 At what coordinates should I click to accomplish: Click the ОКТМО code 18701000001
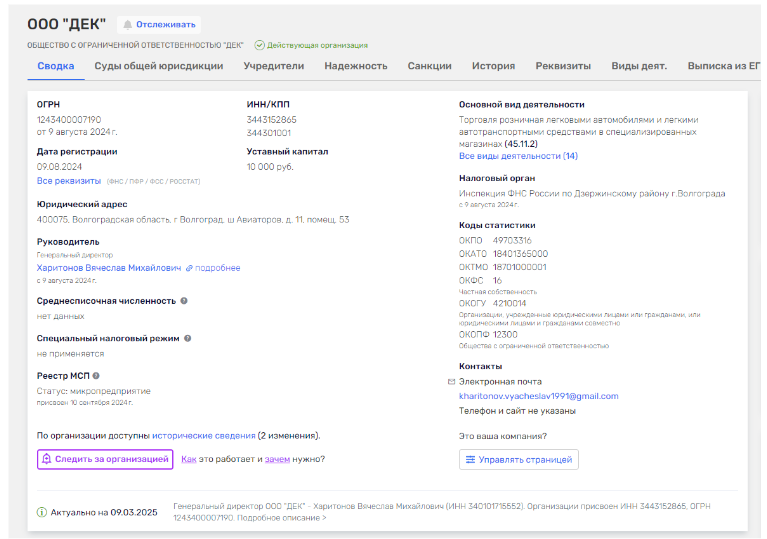click(519, 267)
